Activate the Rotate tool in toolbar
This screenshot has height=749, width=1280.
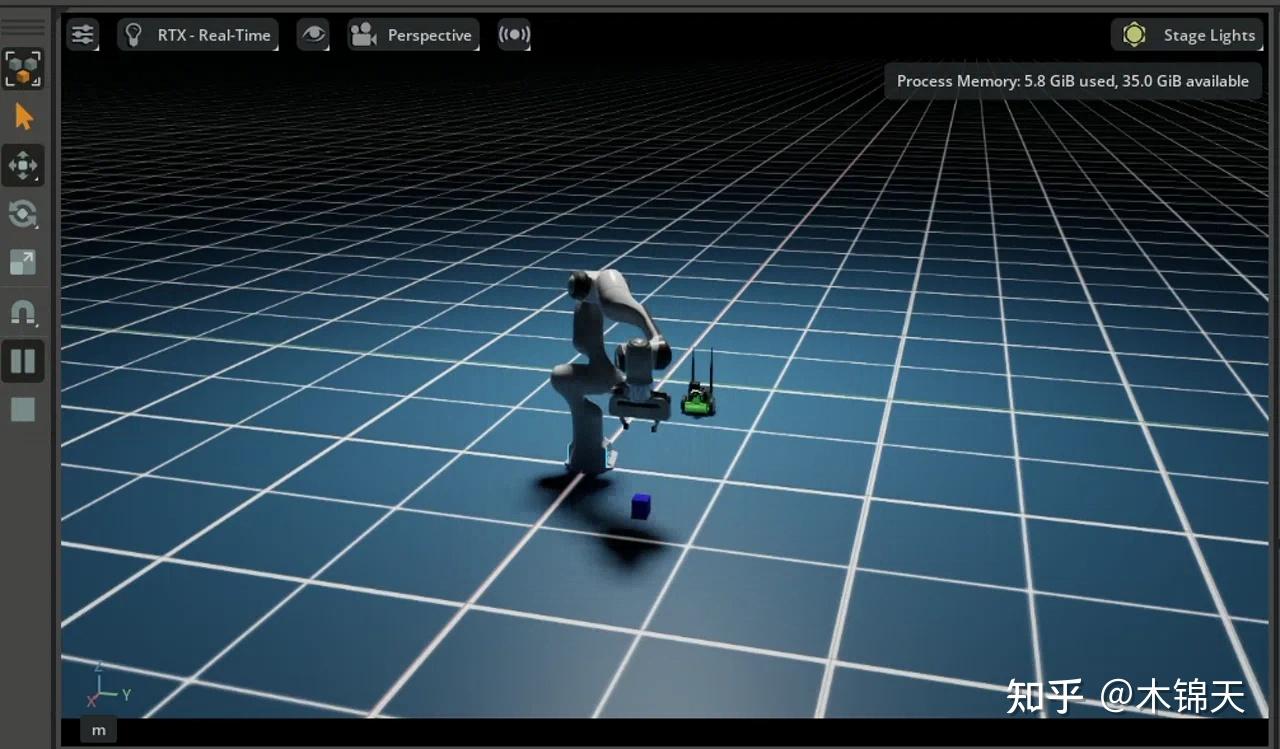tap(23, 214)
